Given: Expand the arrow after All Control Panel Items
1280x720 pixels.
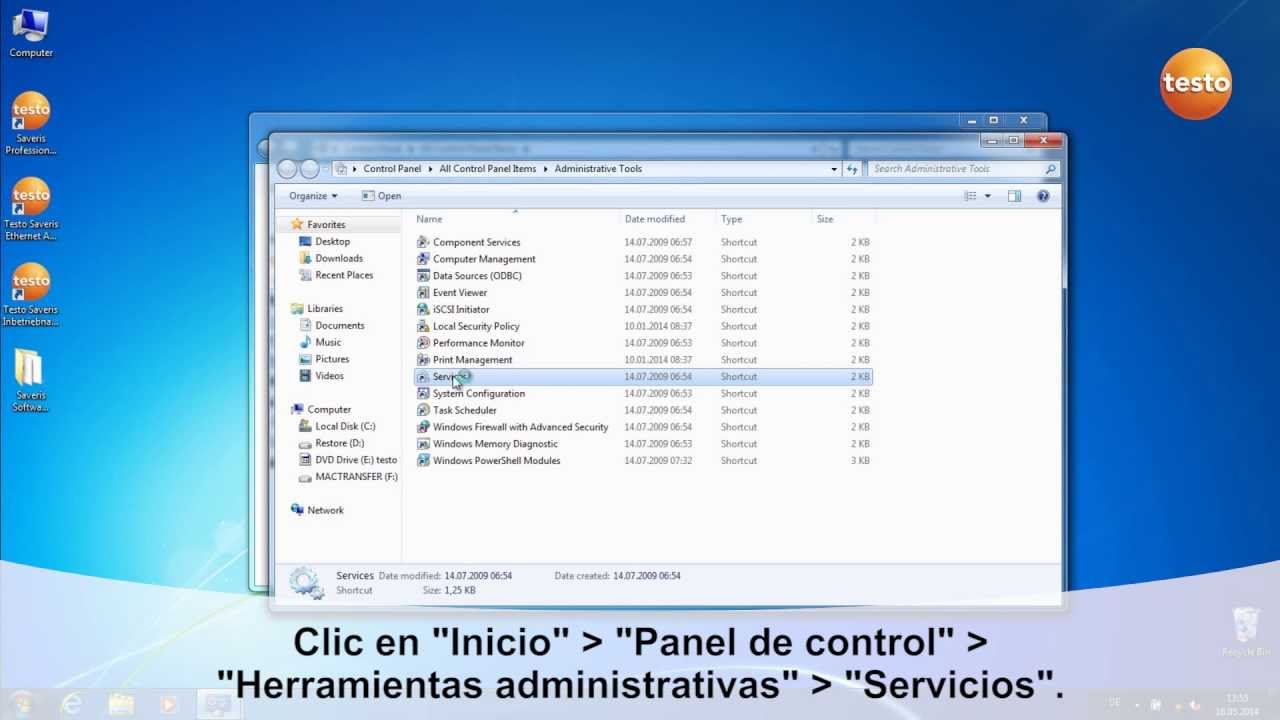Looking at the screenshot, I should (x=546, y=169).
